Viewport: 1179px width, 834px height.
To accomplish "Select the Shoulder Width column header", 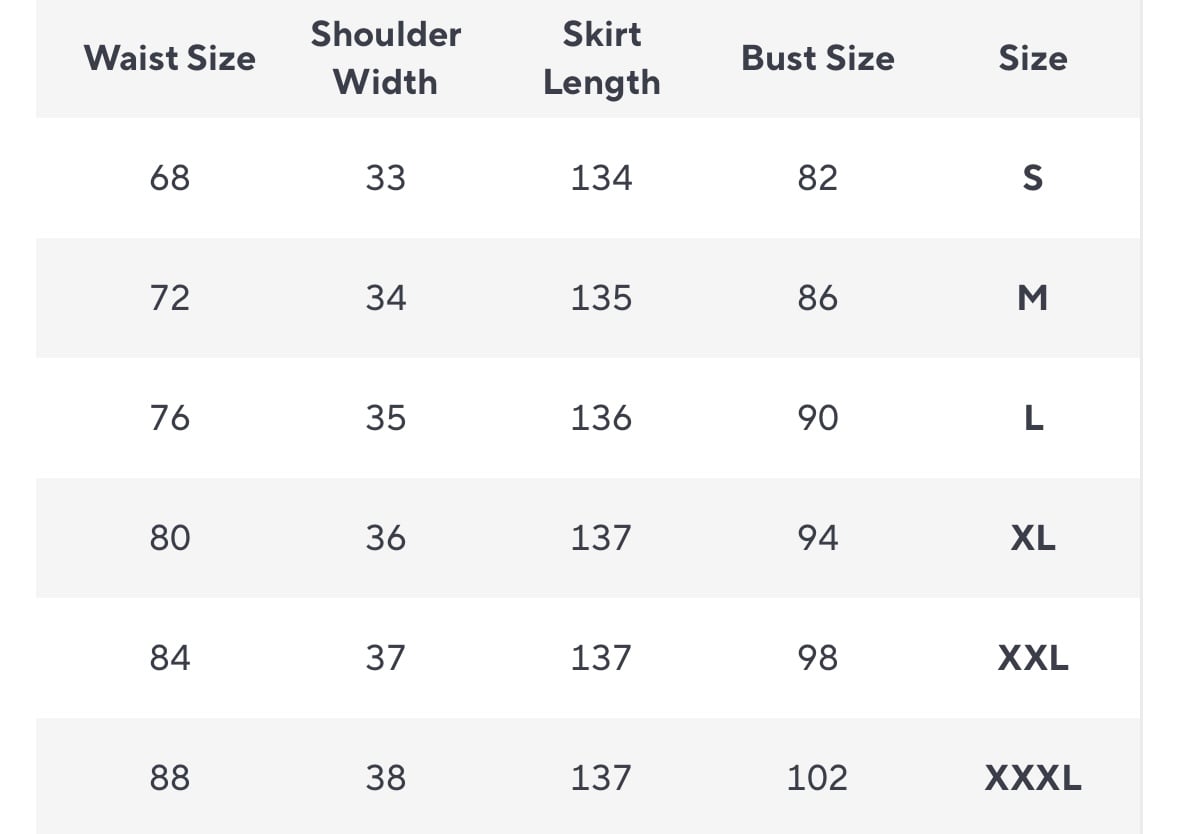I will point(386,58).
